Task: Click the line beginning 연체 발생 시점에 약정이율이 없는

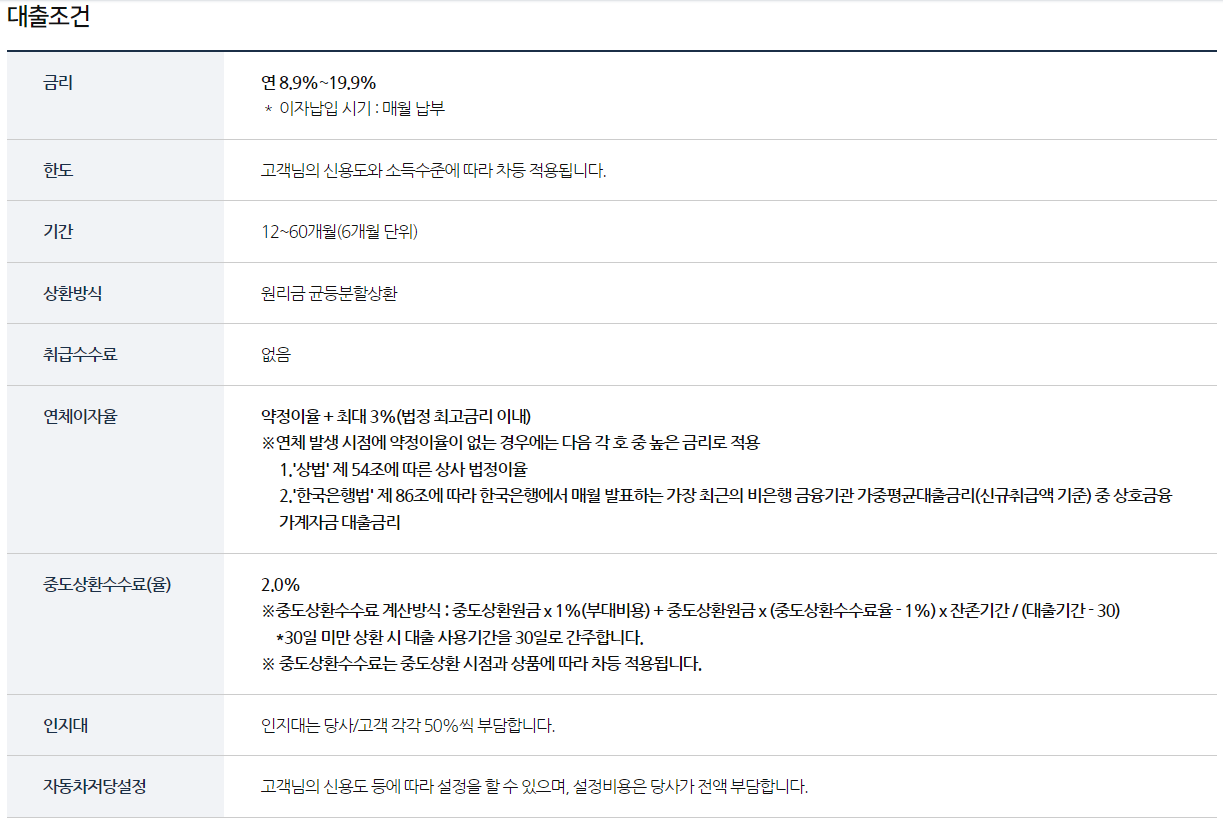Action: (511, 443)
